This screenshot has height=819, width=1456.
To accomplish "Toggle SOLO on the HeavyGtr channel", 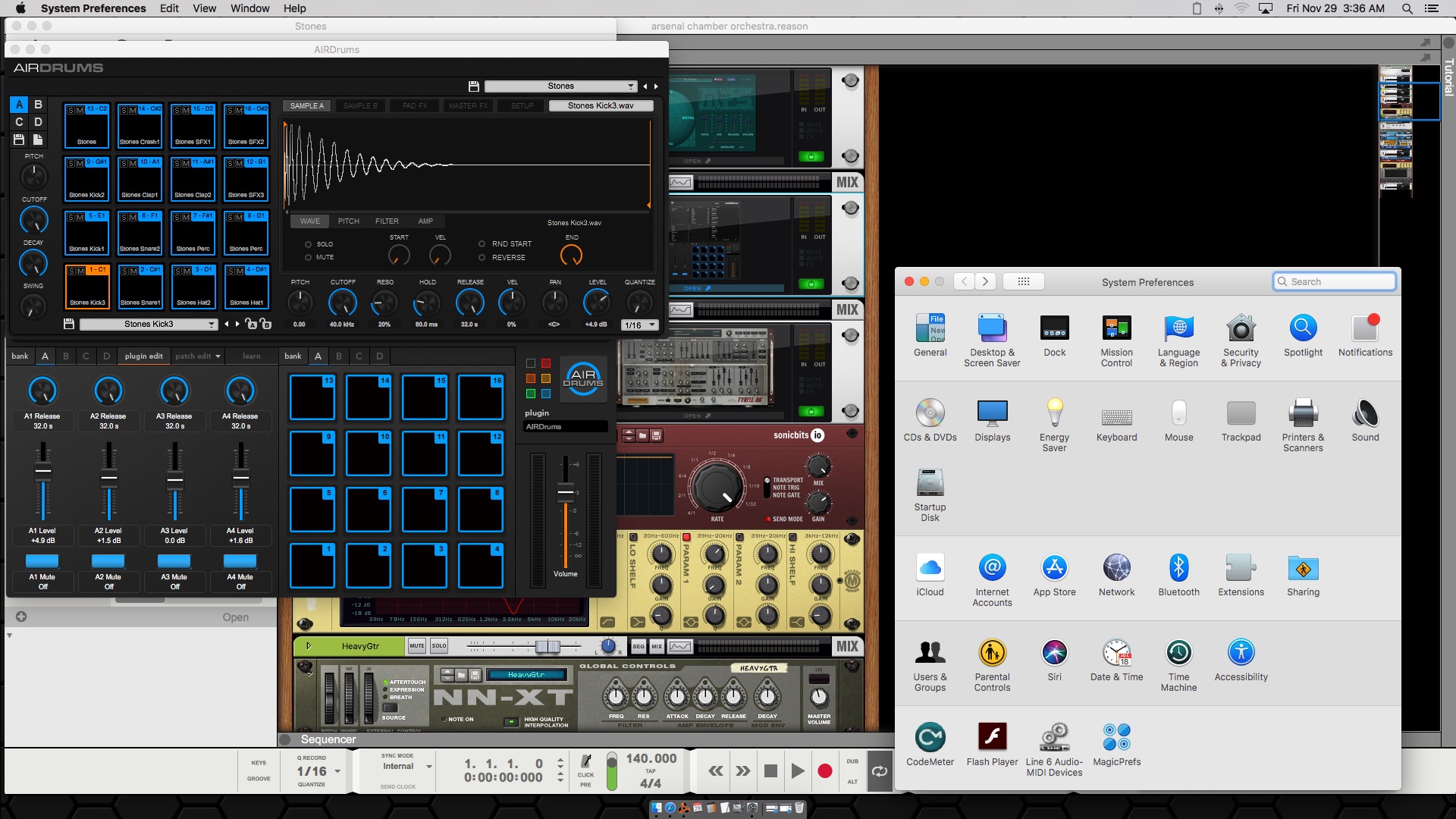I will 439,646.
